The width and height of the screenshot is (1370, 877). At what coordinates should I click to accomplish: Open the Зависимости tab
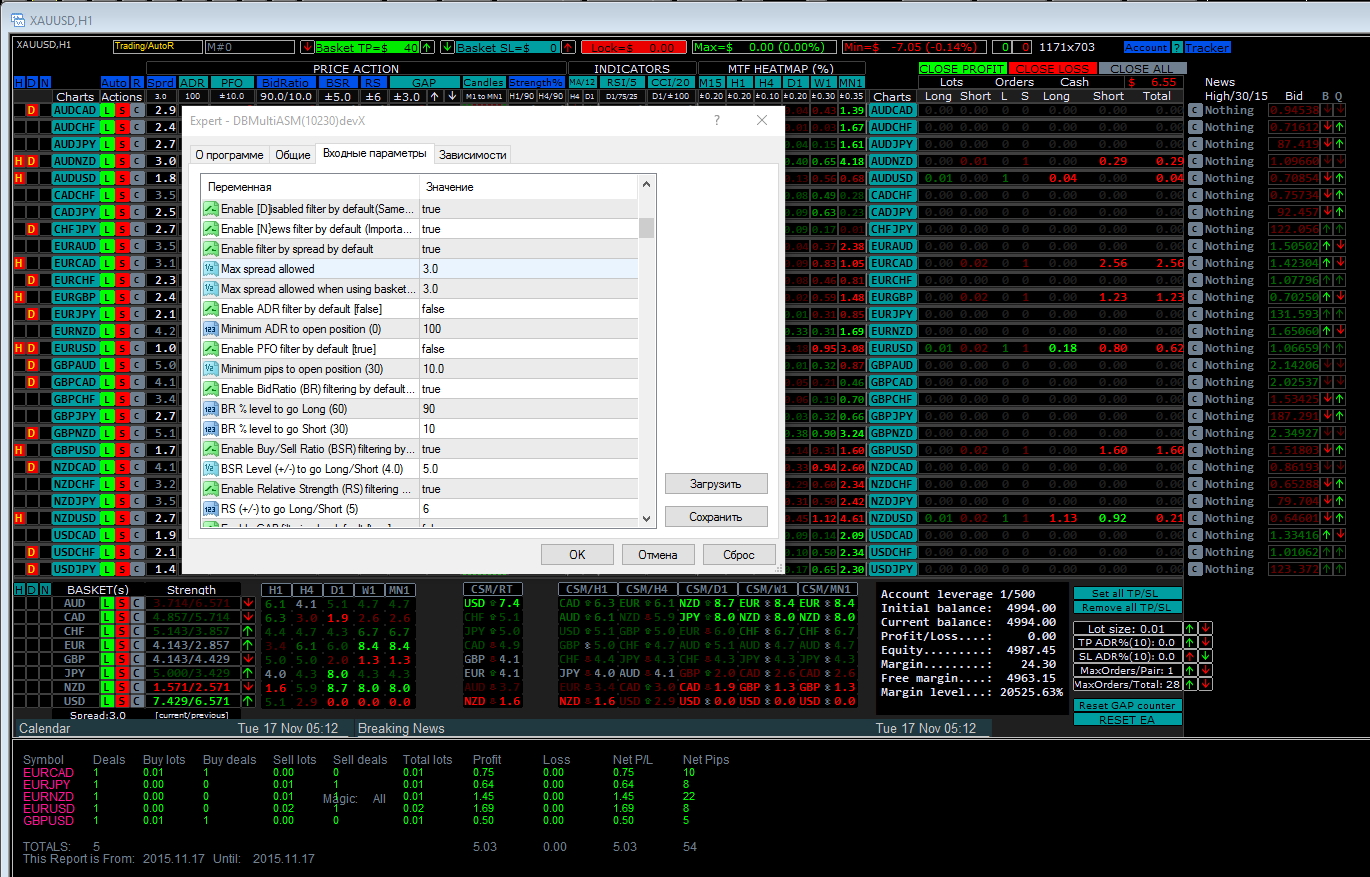coord(474,154)
